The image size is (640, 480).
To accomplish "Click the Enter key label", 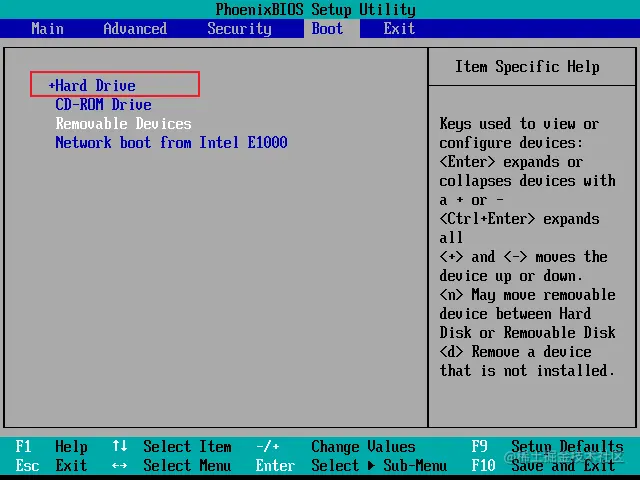I will tap(276, 465).
